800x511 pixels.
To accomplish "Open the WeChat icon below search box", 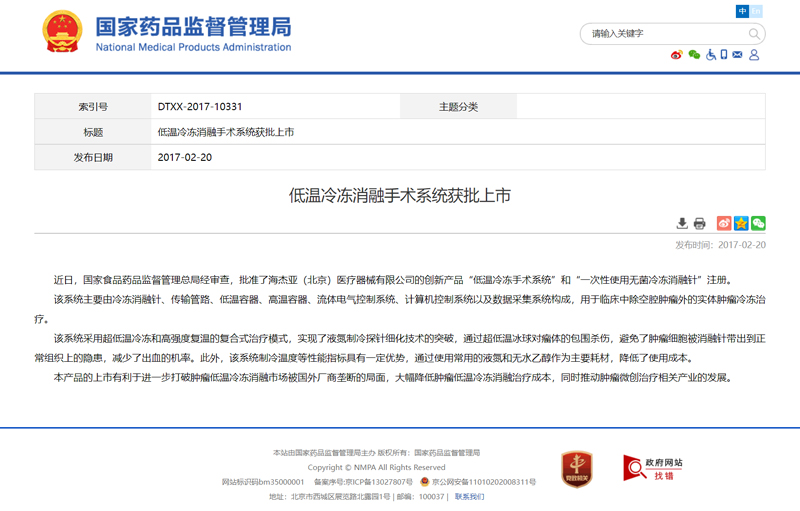I will (693, 55).
